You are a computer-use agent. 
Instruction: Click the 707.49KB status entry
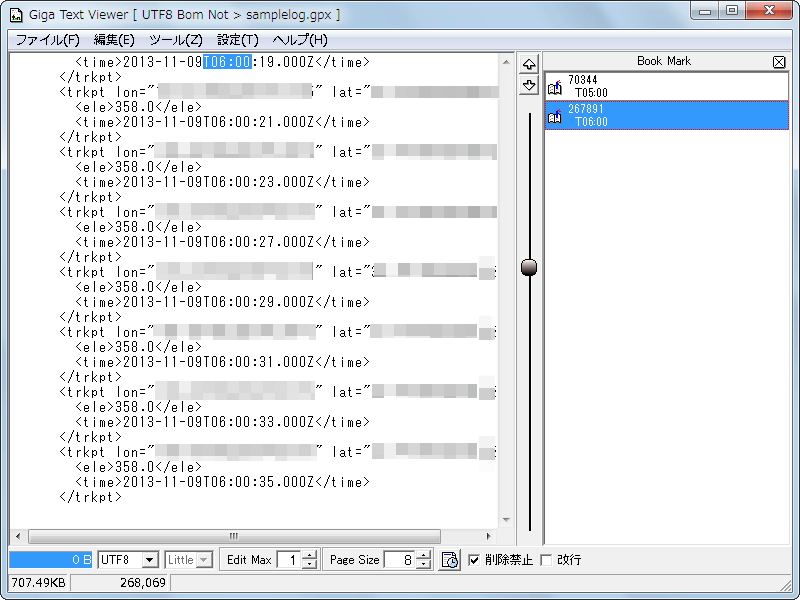coord(39,583)
